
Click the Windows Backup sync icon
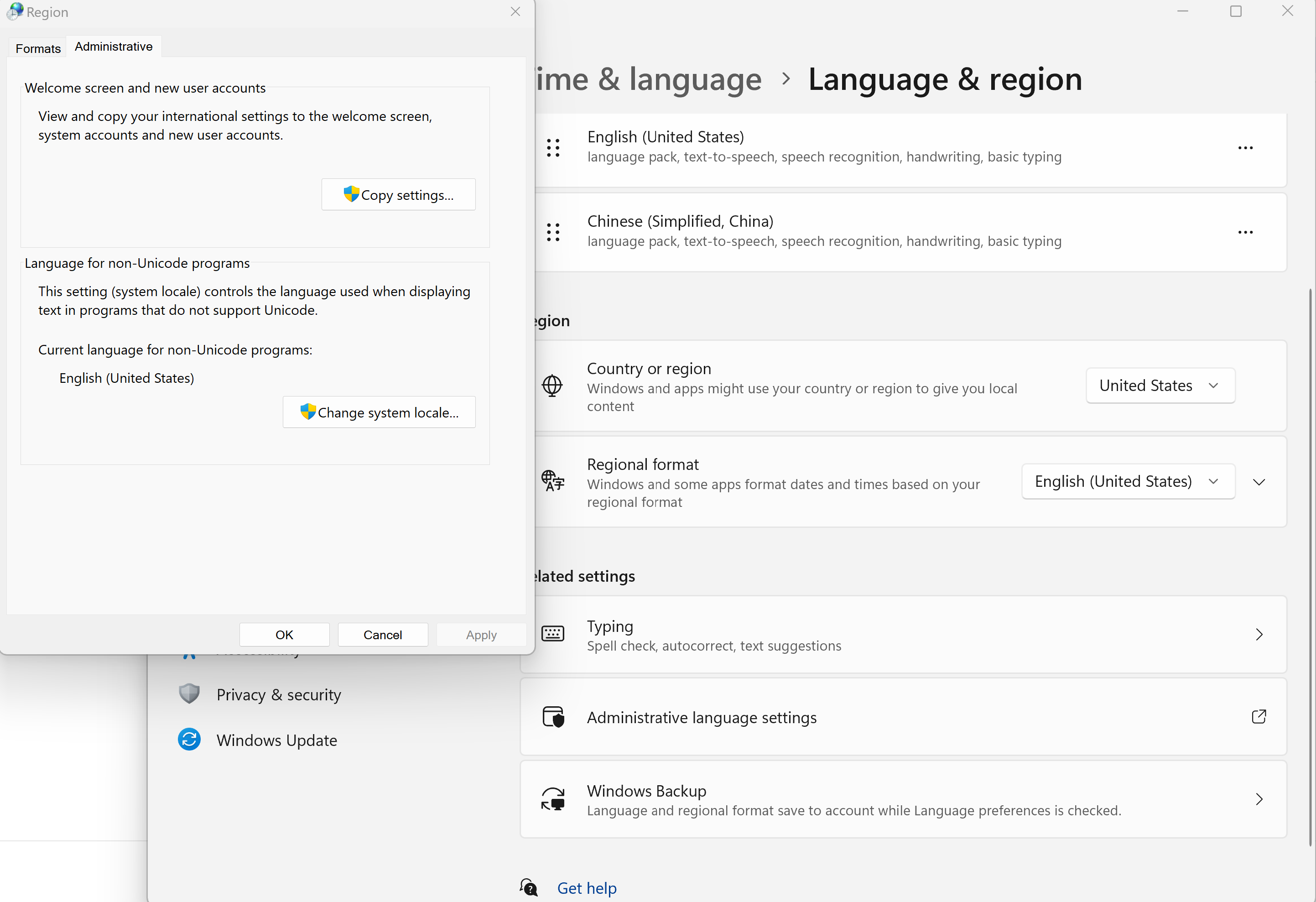(x=553, y=799)
